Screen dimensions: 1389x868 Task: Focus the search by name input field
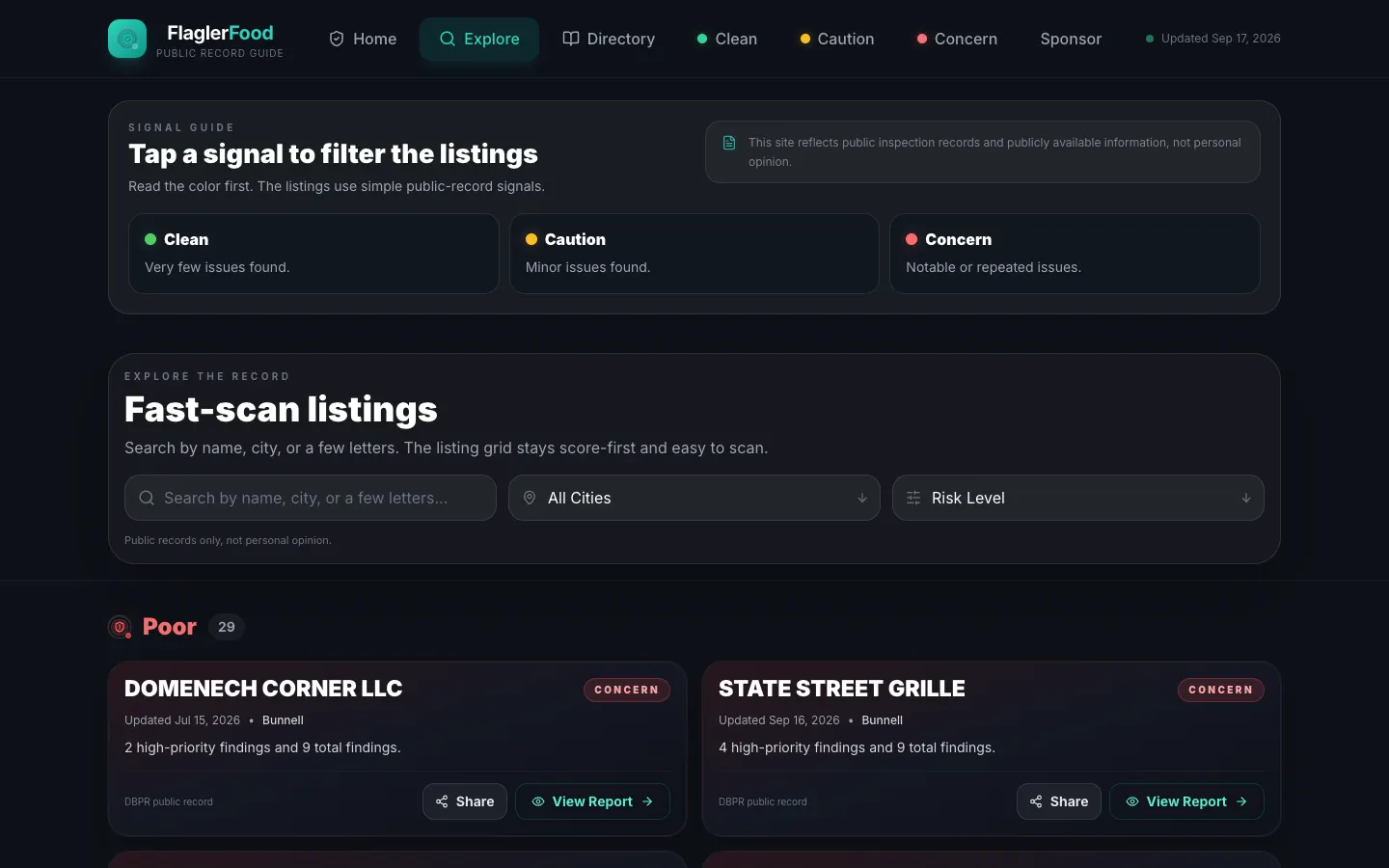[311, 498]
